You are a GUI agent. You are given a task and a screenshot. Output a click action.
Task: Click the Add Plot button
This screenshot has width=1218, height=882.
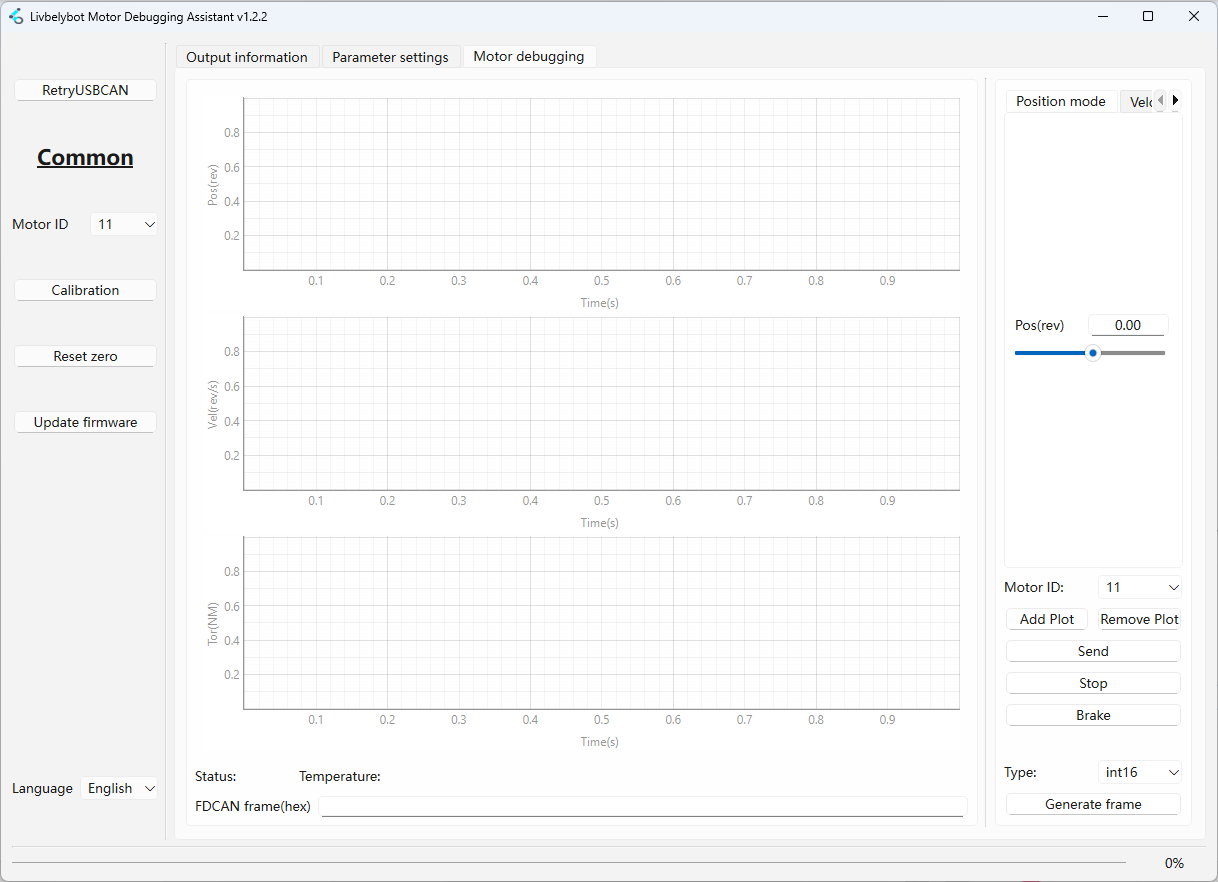pyautogui.click(x=1046, y=620)
